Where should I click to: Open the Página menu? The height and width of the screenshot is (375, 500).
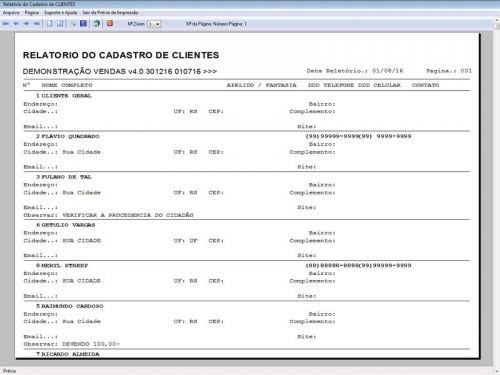(32, 13)
